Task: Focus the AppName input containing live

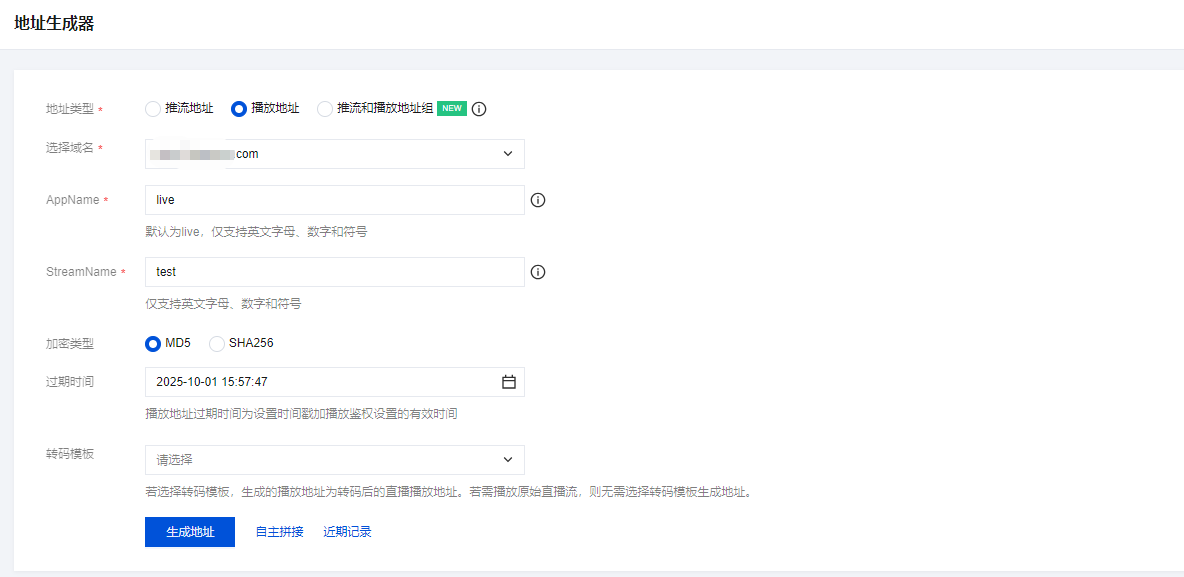Action: click(x=334, y=200)
